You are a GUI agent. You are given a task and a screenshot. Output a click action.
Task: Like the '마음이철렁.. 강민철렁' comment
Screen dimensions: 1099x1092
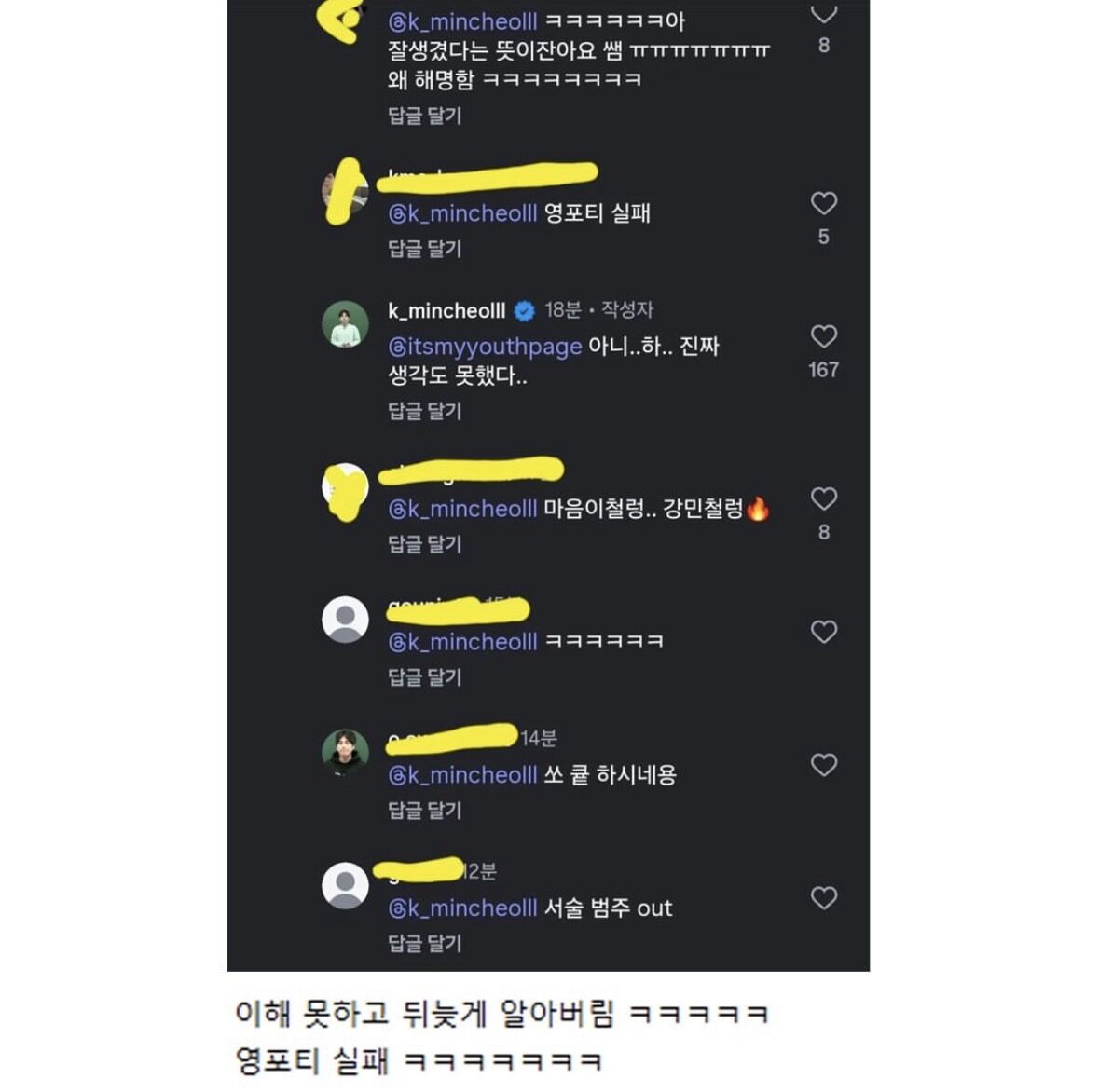(823, 498)
